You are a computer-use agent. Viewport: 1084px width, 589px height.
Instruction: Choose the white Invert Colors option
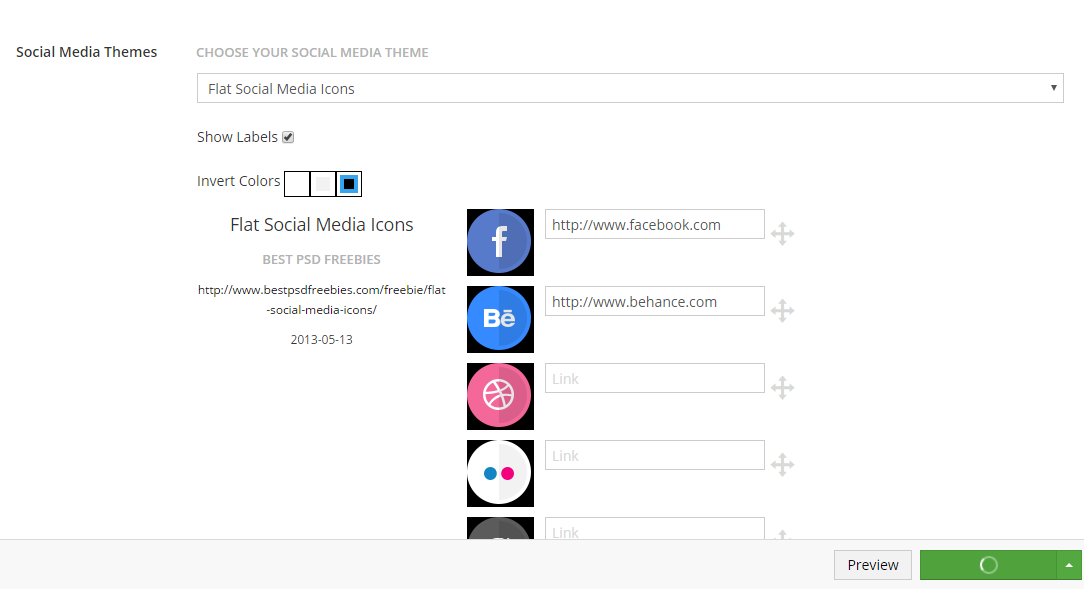[x=297, y=184]
